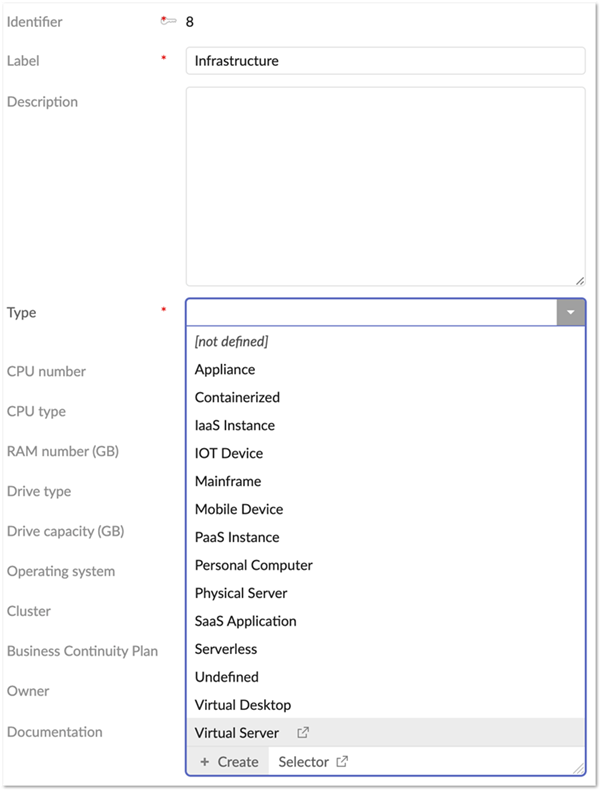Select Physical Server option

tap(241, 593)
